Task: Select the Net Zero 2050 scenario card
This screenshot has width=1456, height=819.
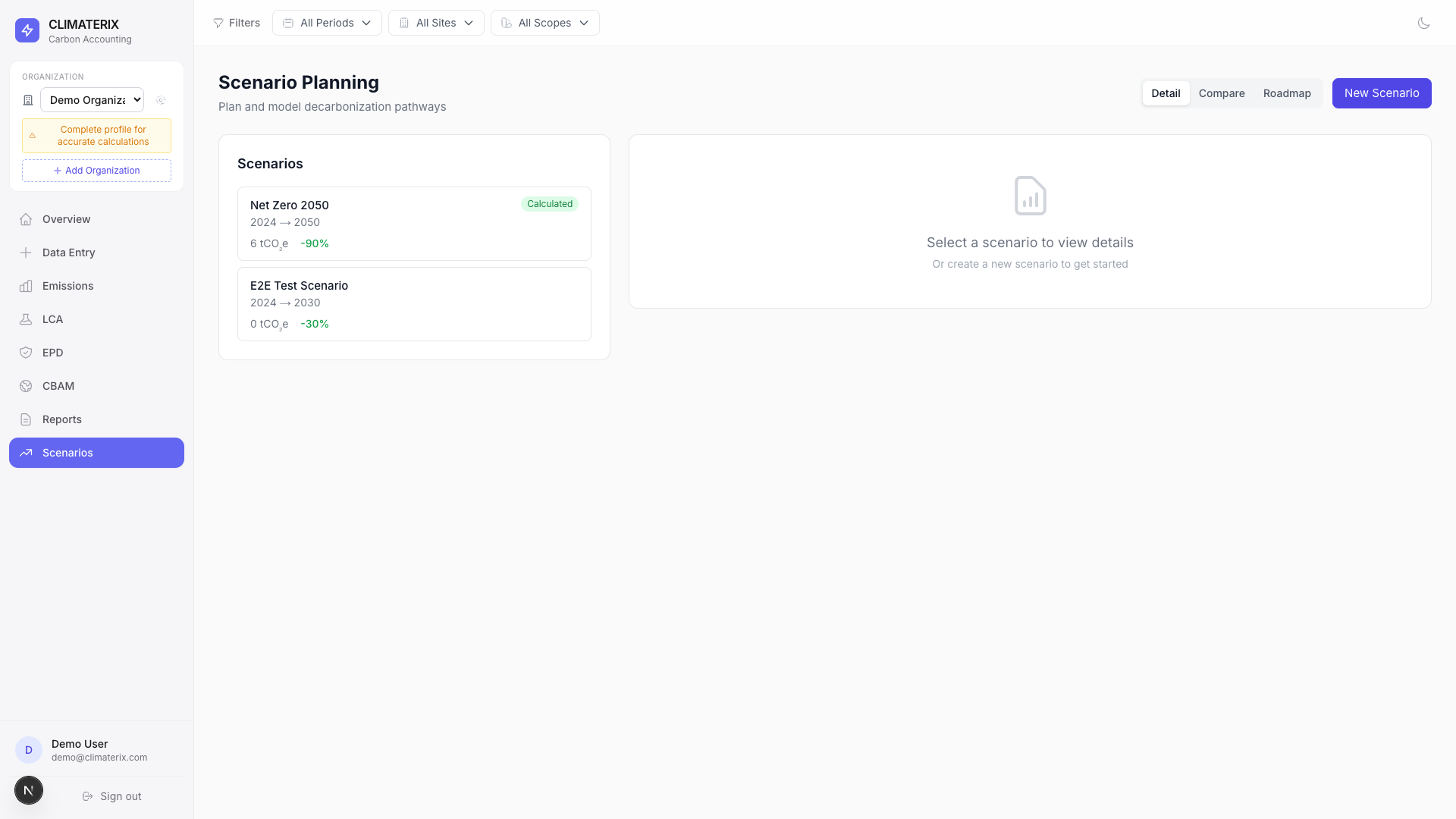Action: pyautogui.click(x=414, y=224)
